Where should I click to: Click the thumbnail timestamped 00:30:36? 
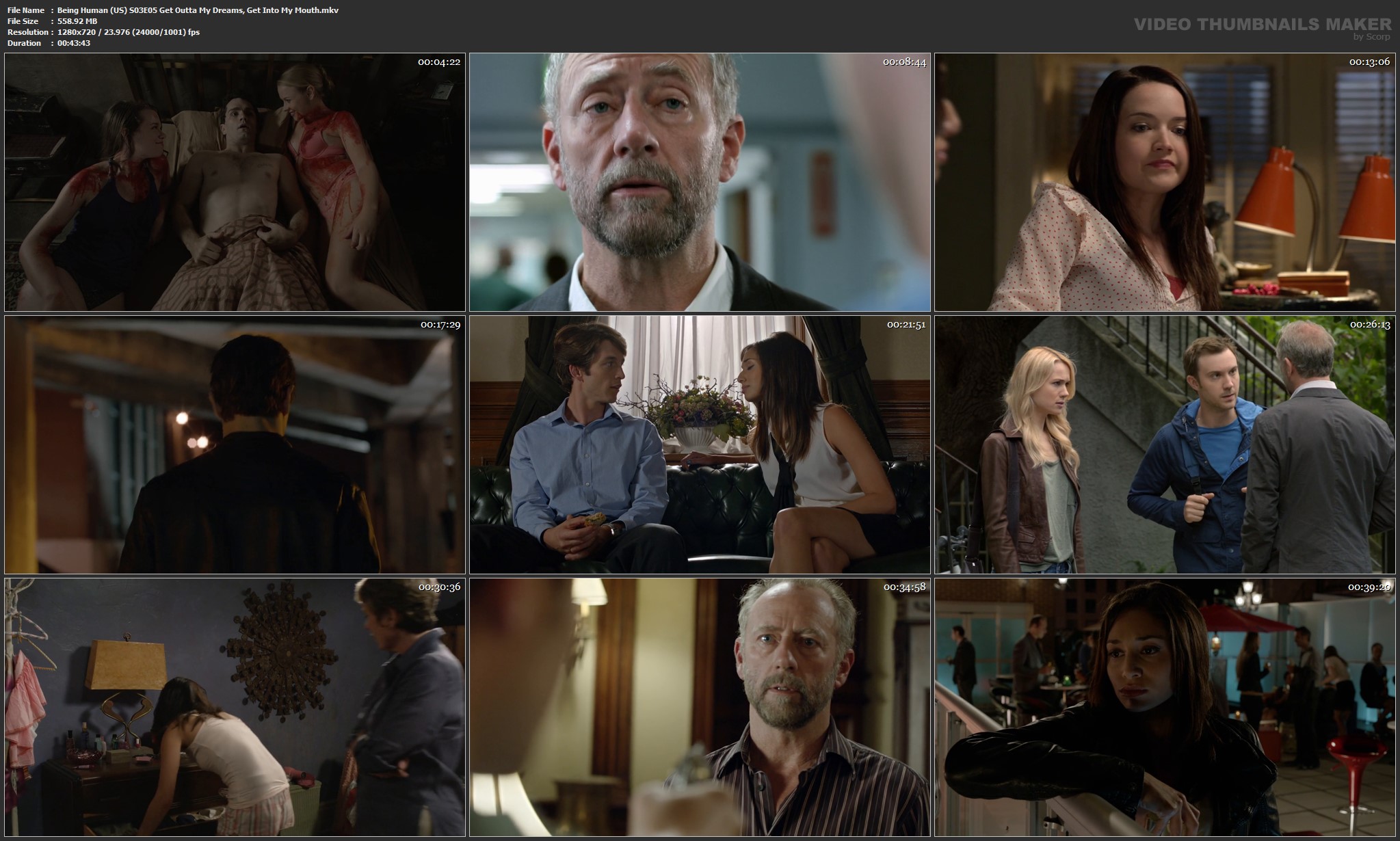pos(235,707)
